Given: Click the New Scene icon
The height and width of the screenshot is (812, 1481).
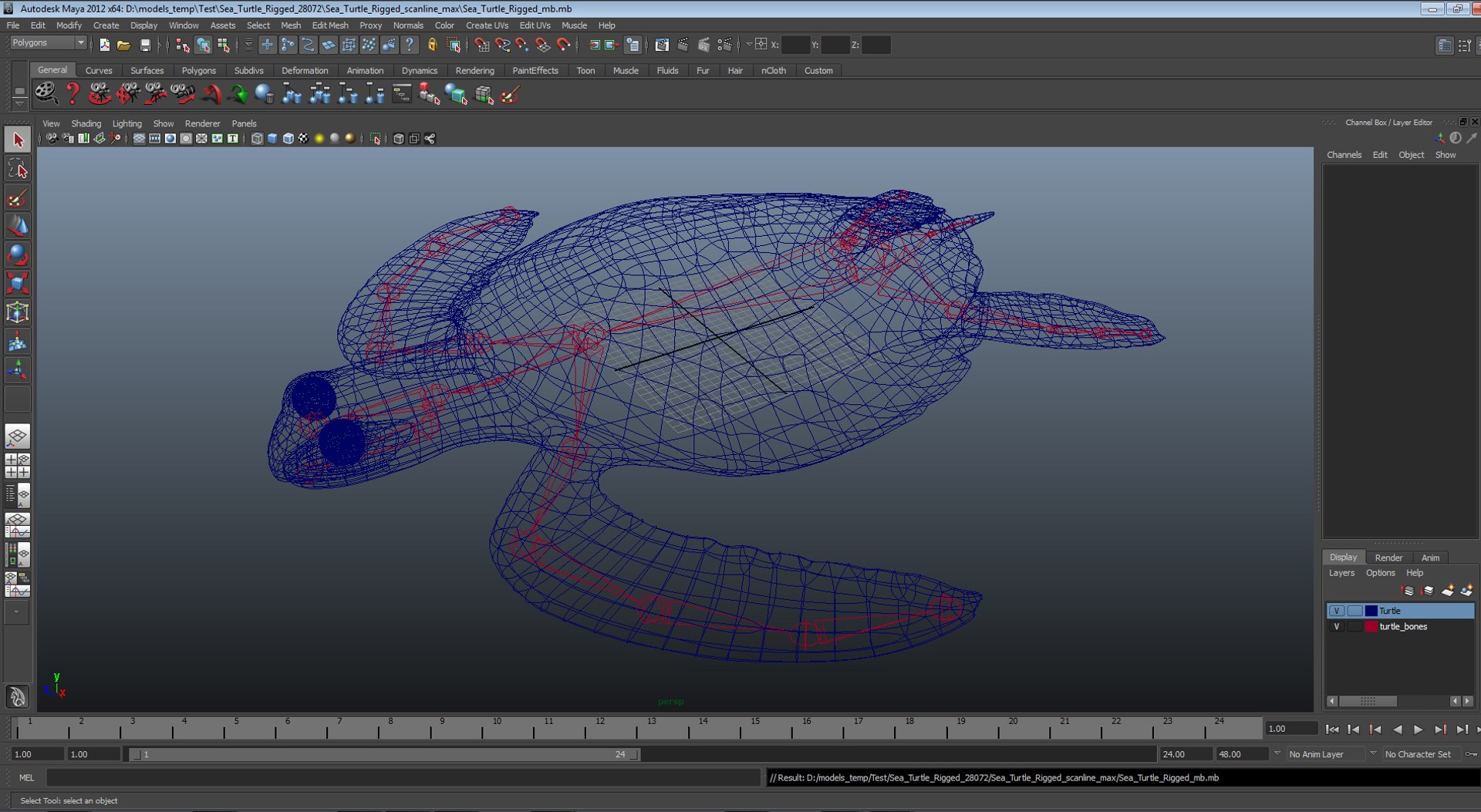Looking at the screenshot, I should [x=104, y=45].
